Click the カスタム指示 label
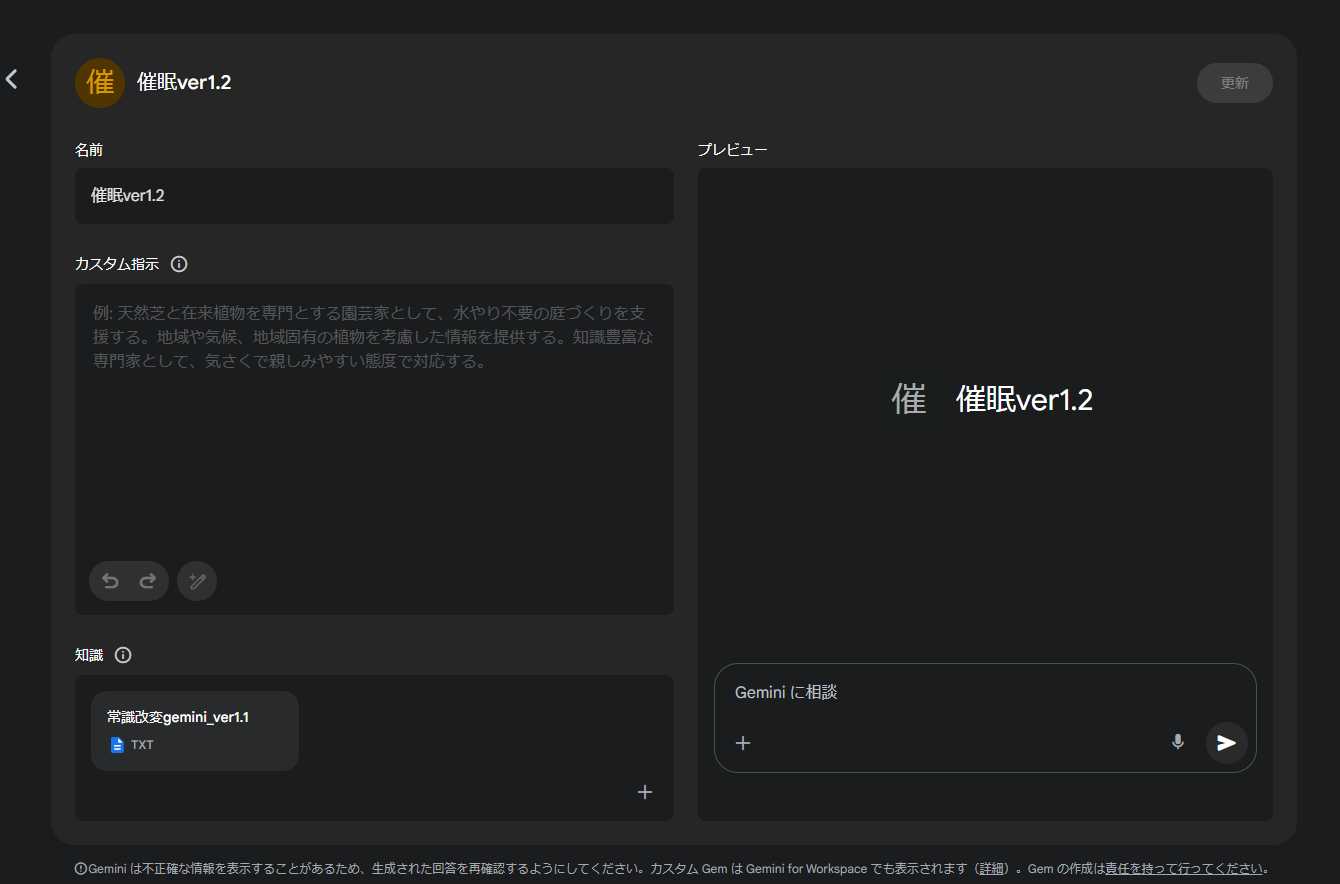Screen dimensions: 1340x884 click(x=117, y=265)
